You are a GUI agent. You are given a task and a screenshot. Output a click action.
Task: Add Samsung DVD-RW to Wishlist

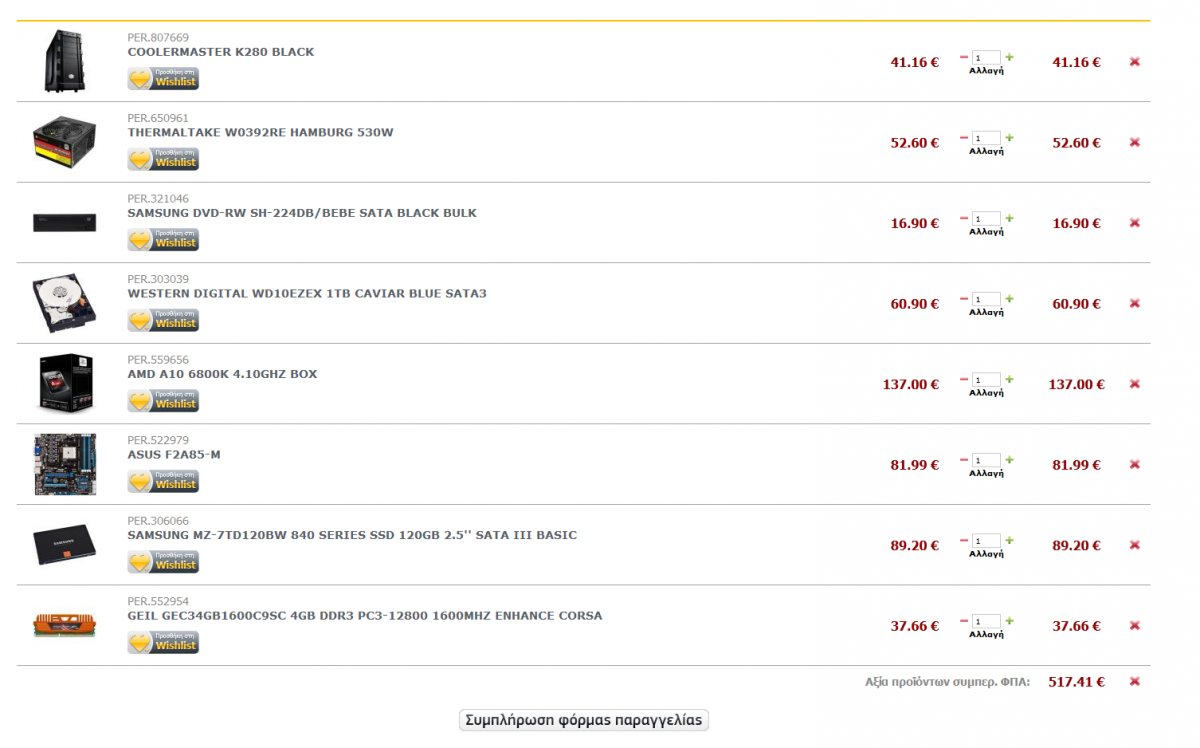tap(163, 240)
